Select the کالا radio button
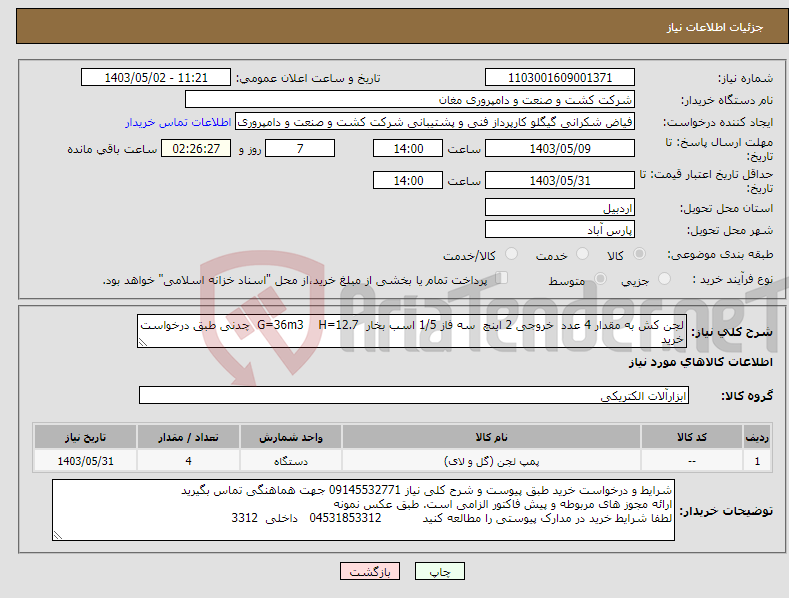 pyautogui.click(x=639, y=254)
